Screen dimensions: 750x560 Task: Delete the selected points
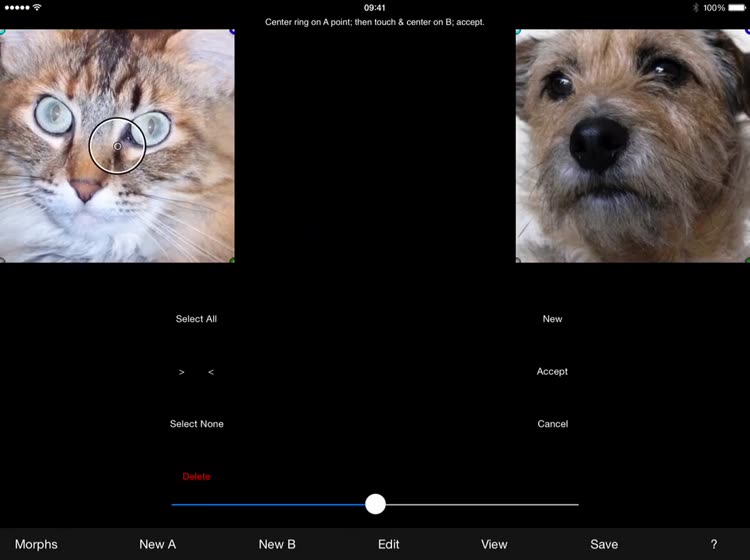[x=196, y=476]
